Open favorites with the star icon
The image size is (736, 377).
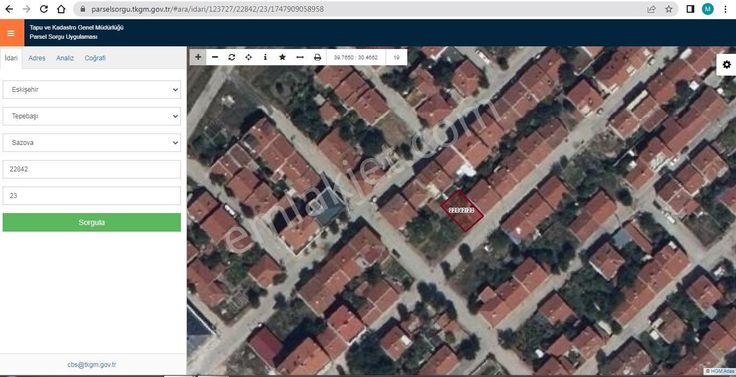(282, 57)
